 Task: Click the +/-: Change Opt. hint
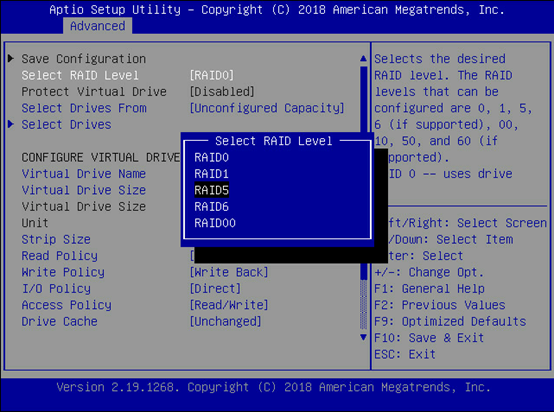(x=429, y=272)
